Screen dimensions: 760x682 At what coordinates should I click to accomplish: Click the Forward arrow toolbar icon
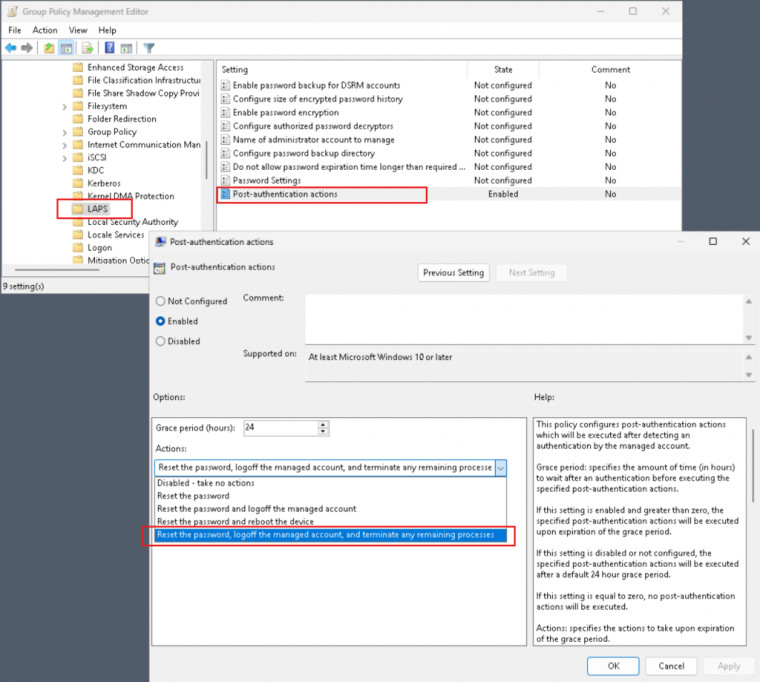point(26,48)
